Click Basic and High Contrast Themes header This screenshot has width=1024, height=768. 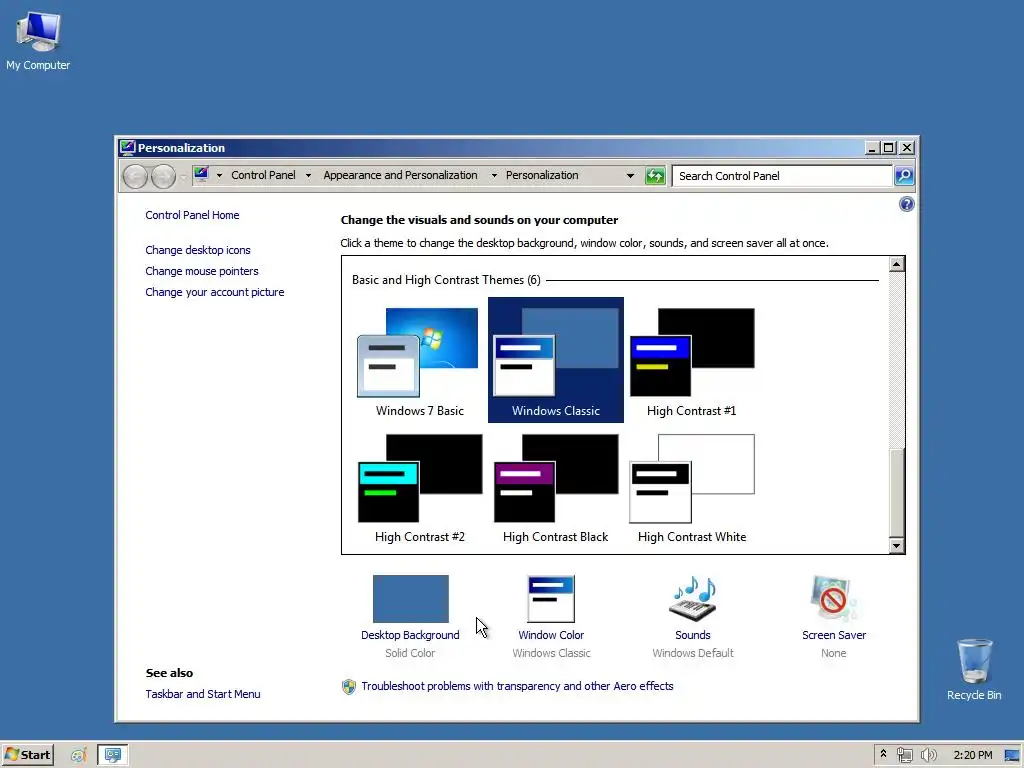point(446,280)
